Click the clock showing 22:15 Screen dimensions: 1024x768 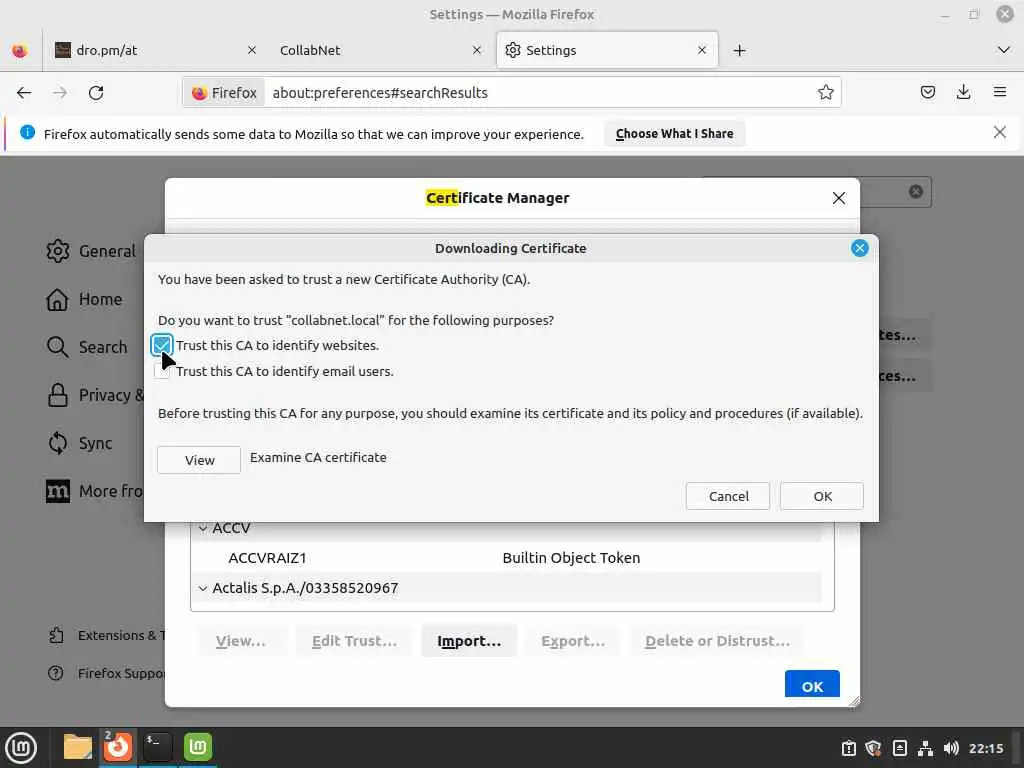[986, 748]
